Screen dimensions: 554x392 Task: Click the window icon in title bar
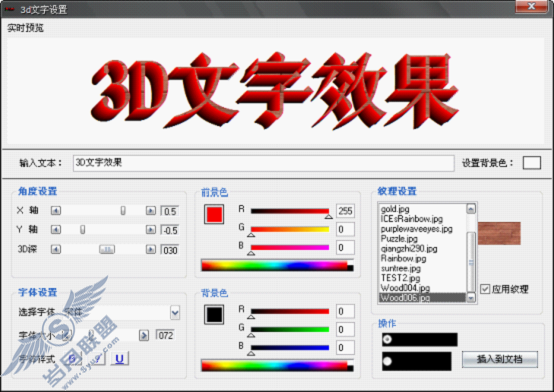click(x=10, y=9)
